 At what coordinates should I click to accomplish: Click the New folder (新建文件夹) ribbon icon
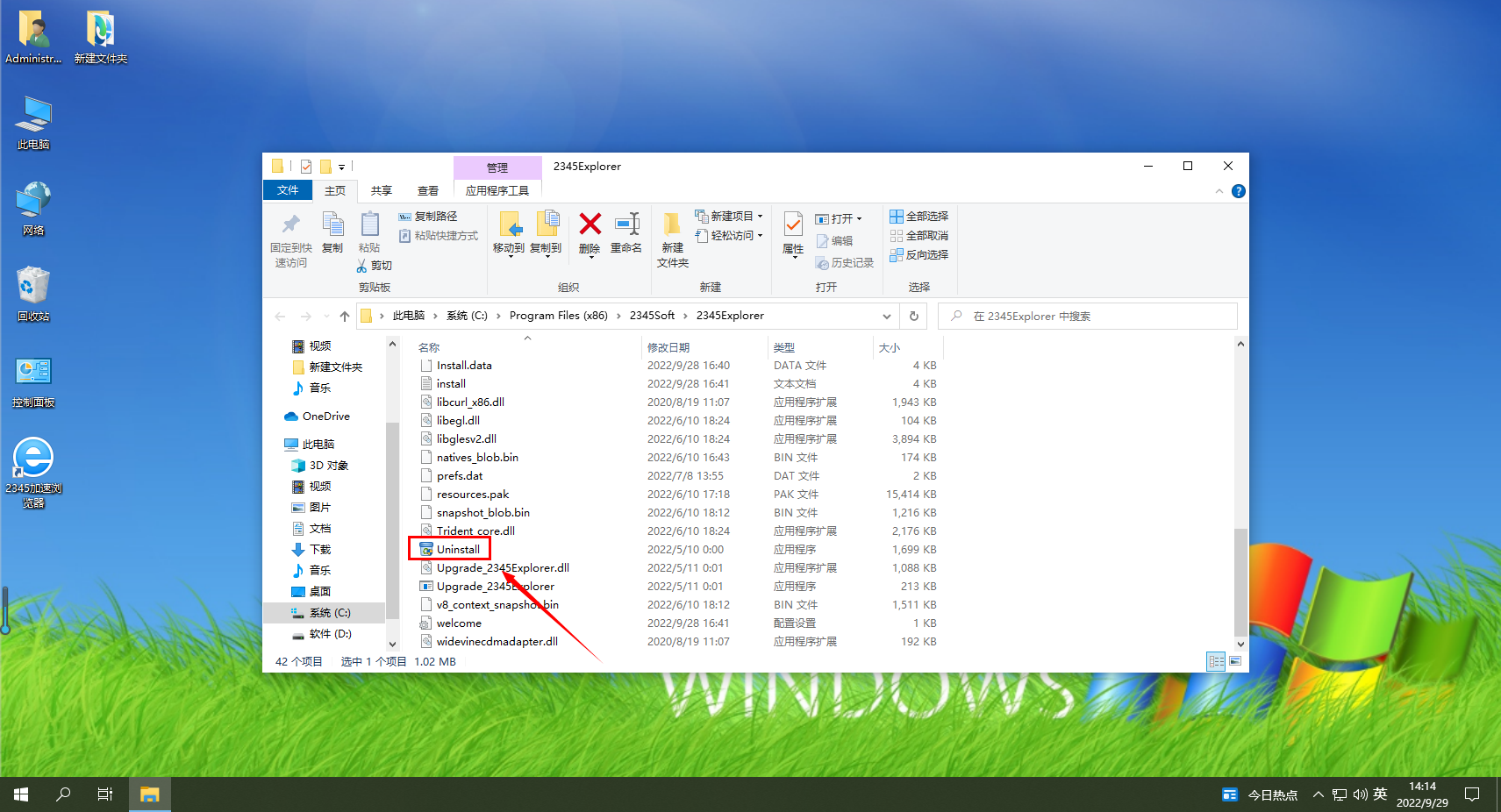point(672,224)
